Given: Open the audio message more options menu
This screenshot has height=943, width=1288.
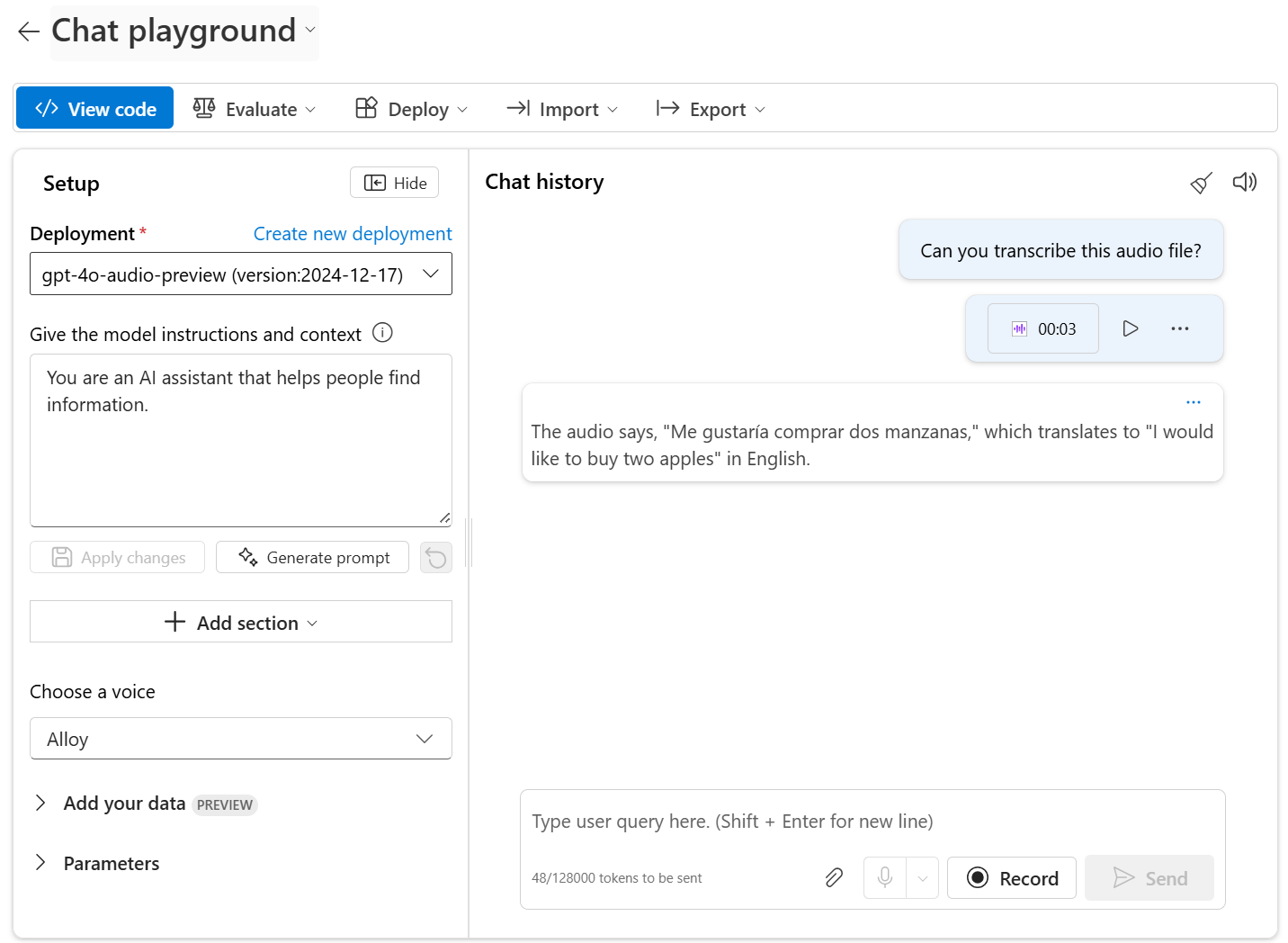Looking at the screenshot, I should pyautogui.click(x=1180, y=328).
